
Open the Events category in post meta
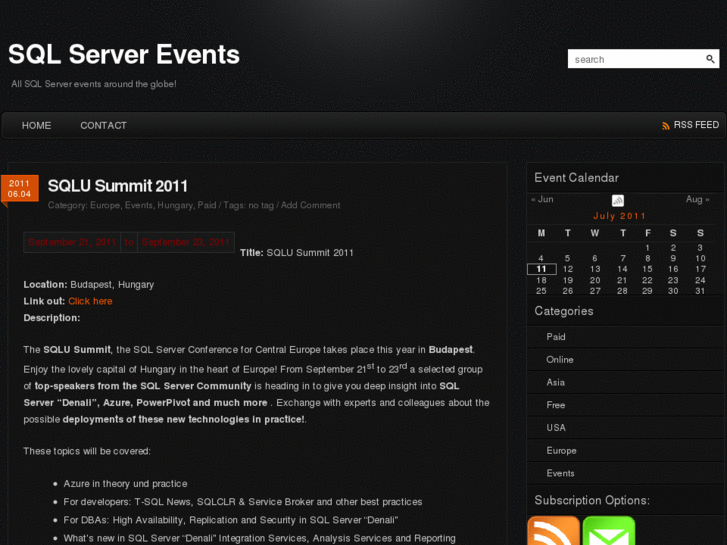139,205
